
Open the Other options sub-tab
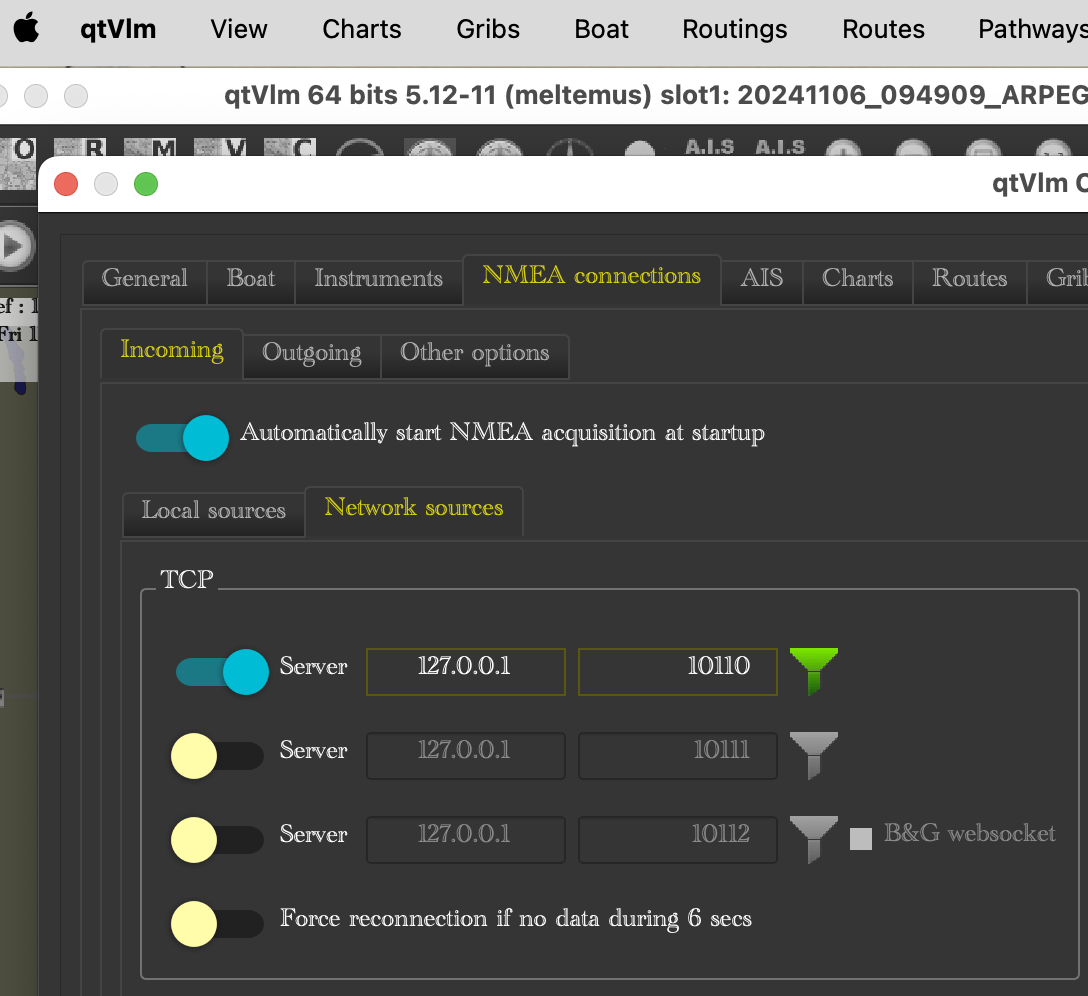(x=475, y=356)
